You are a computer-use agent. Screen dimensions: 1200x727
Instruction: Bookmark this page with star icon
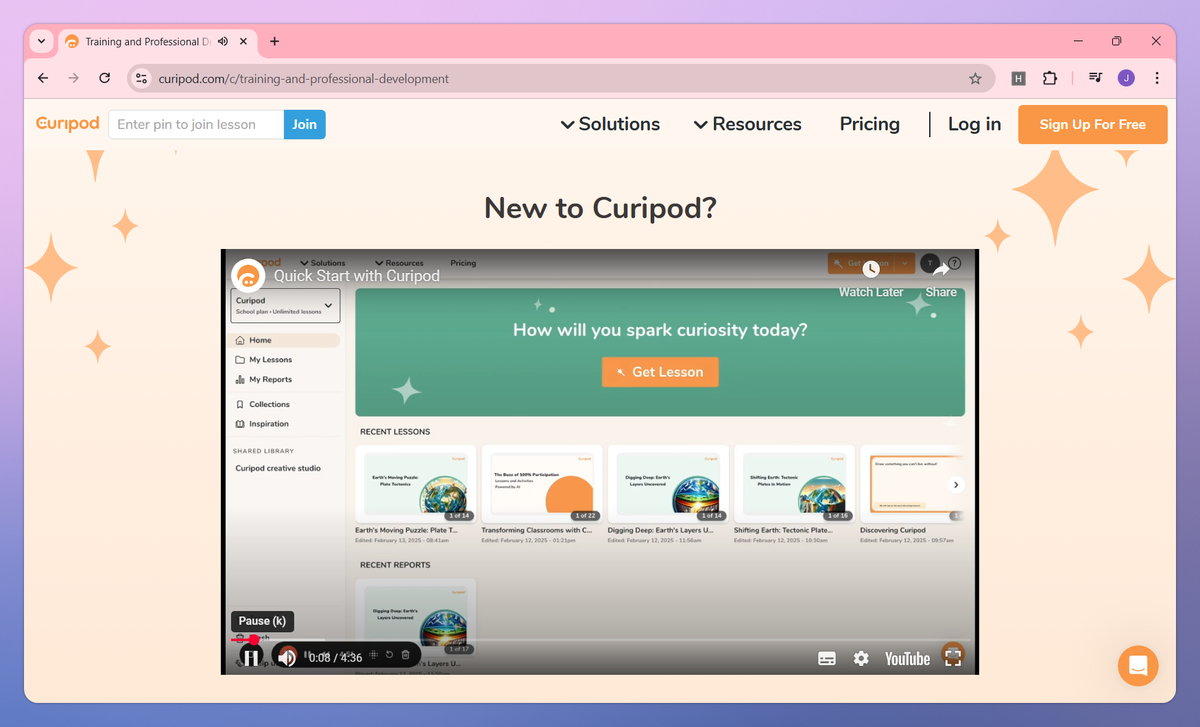[975, 78]
